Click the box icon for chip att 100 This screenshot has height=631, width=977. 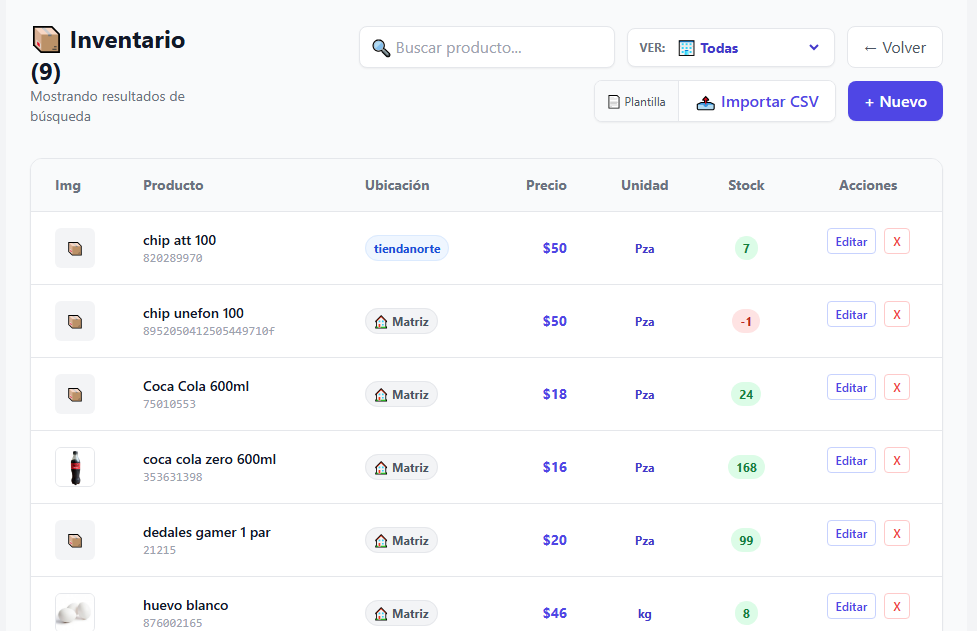pyautogui.click(x=75, y=248)
